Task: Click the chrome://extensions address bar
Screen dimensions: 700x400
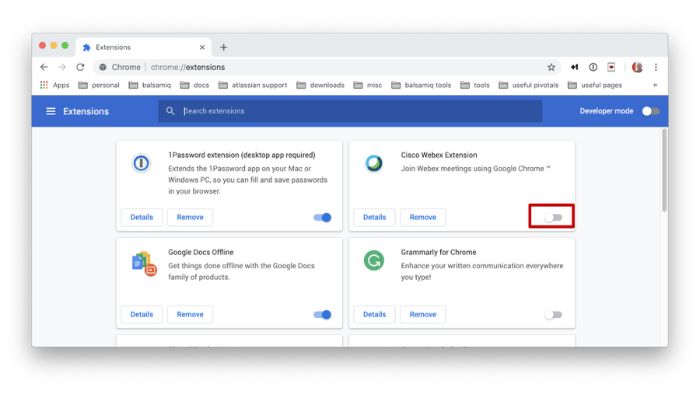Action: click(x=326, y=67)
